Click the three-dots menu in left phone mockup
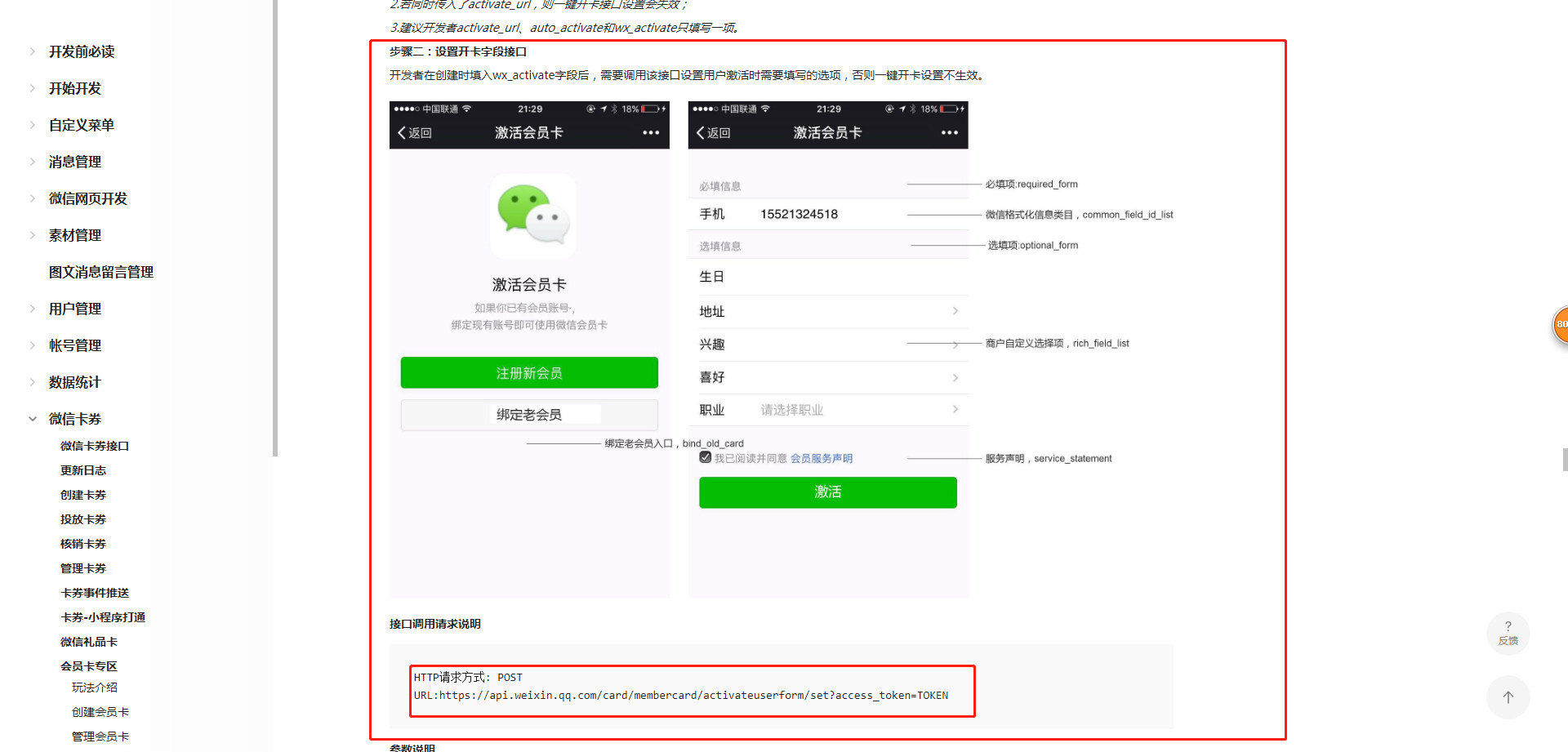1568x752 pixels. (651, 133)
